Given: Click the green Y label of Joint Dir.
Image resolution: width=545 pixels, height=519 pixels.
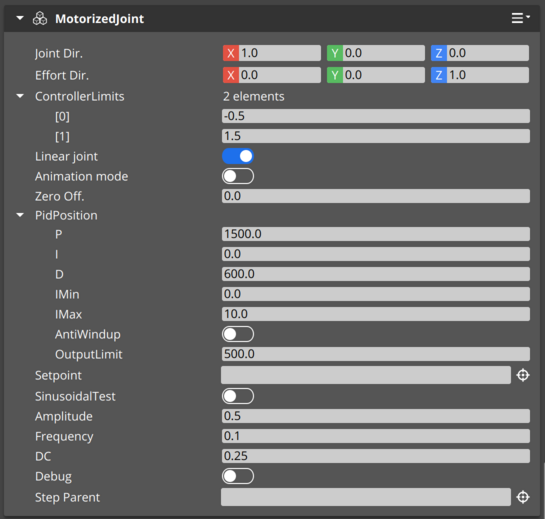Looking at the screenshot, I should 335,53.
